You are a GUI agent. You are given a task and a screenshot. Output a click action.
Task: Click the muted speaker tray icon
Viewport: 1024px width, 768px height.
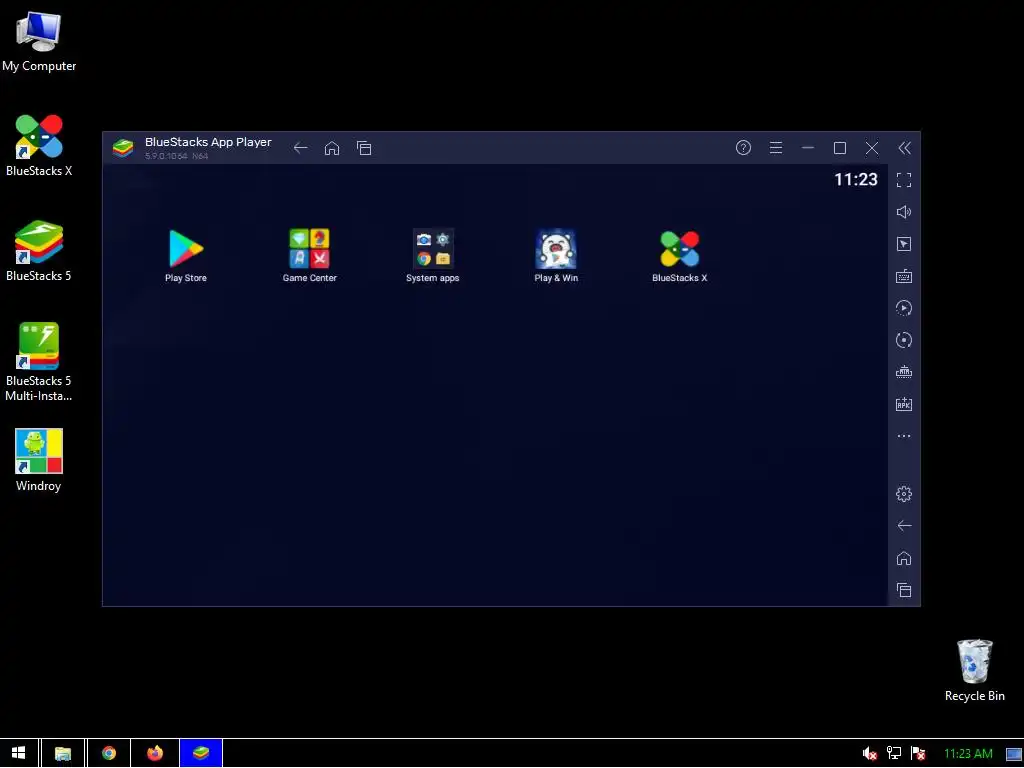(869, 754)
